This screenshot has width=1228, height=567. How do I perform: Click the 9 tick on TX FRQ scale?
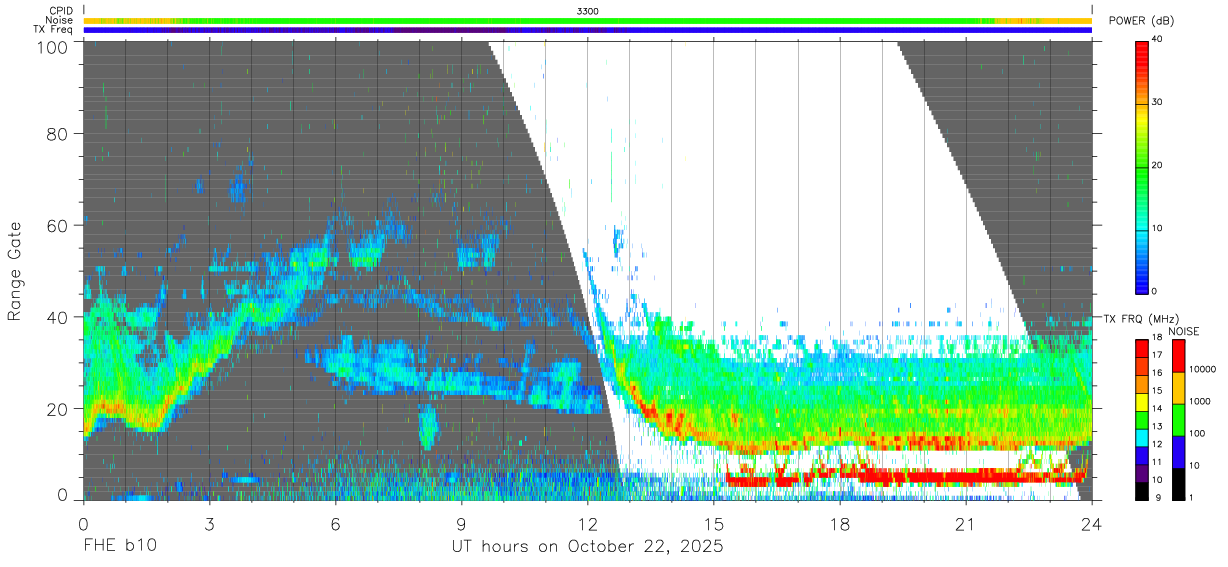coord(1156,497)
